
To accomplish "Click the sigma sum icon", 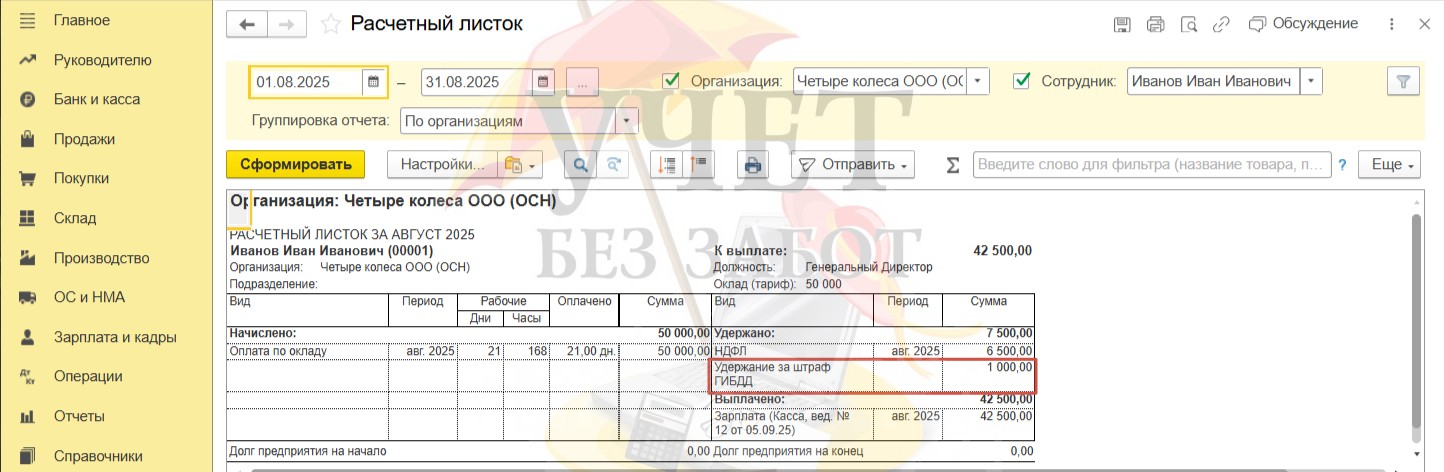I will pyautogui.click(x=953, y=165).
